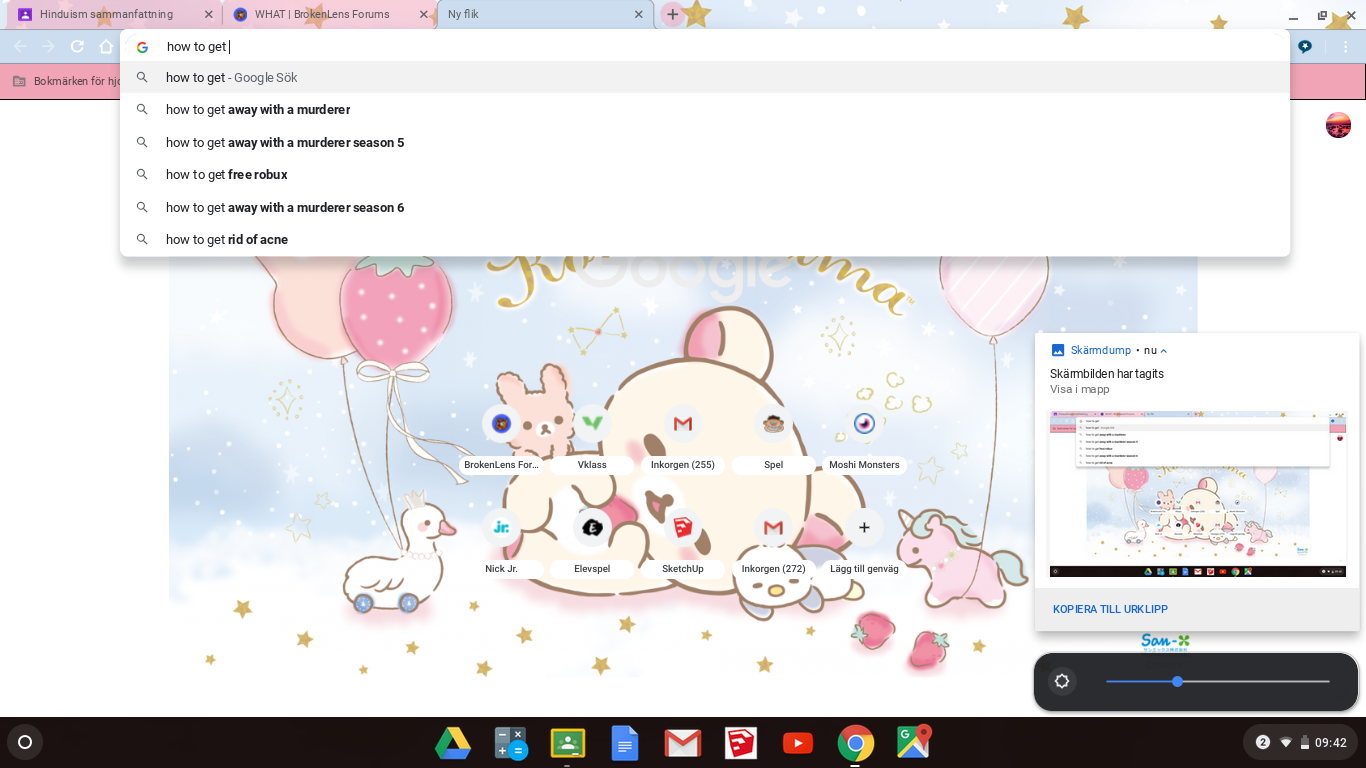The height and width of the screenshot is (768, 1366).
Task: Open a new tab with plus
Action: (x=673, y=15)
